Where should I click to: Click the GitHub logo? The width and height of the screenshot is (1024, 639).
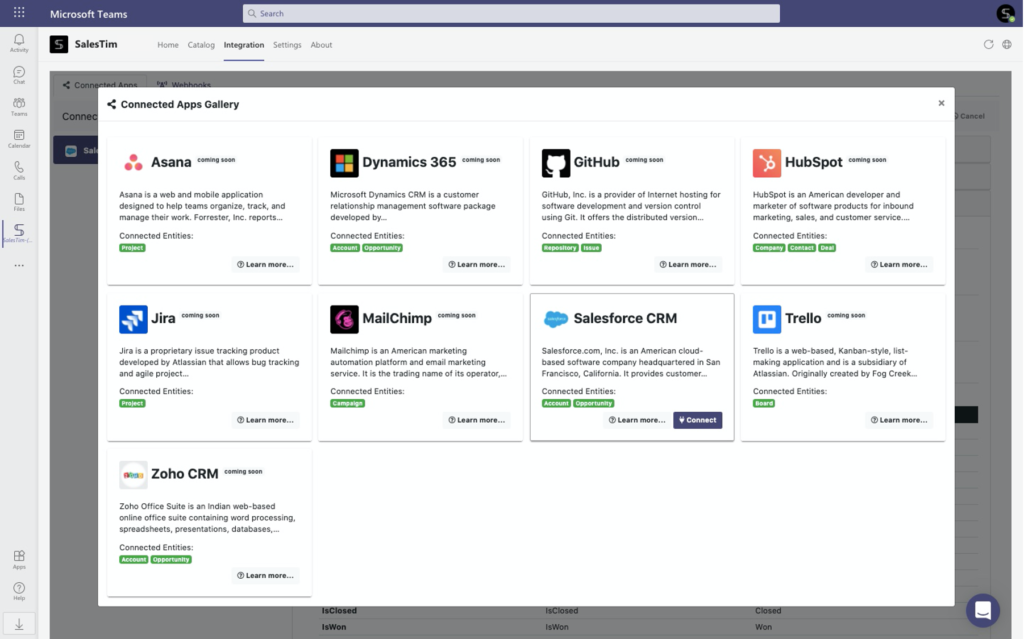click(x=556, y=163)
